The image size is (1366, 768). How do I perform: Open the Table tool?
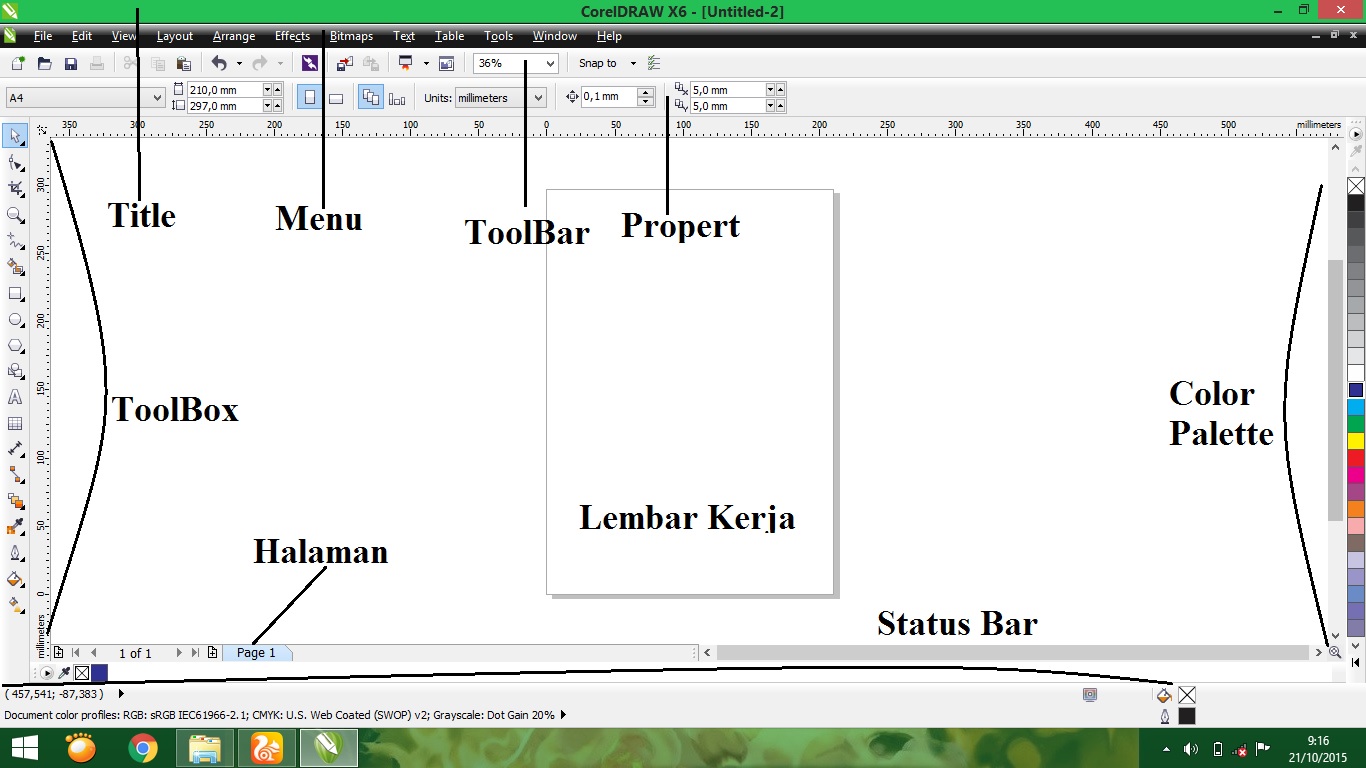14,423
